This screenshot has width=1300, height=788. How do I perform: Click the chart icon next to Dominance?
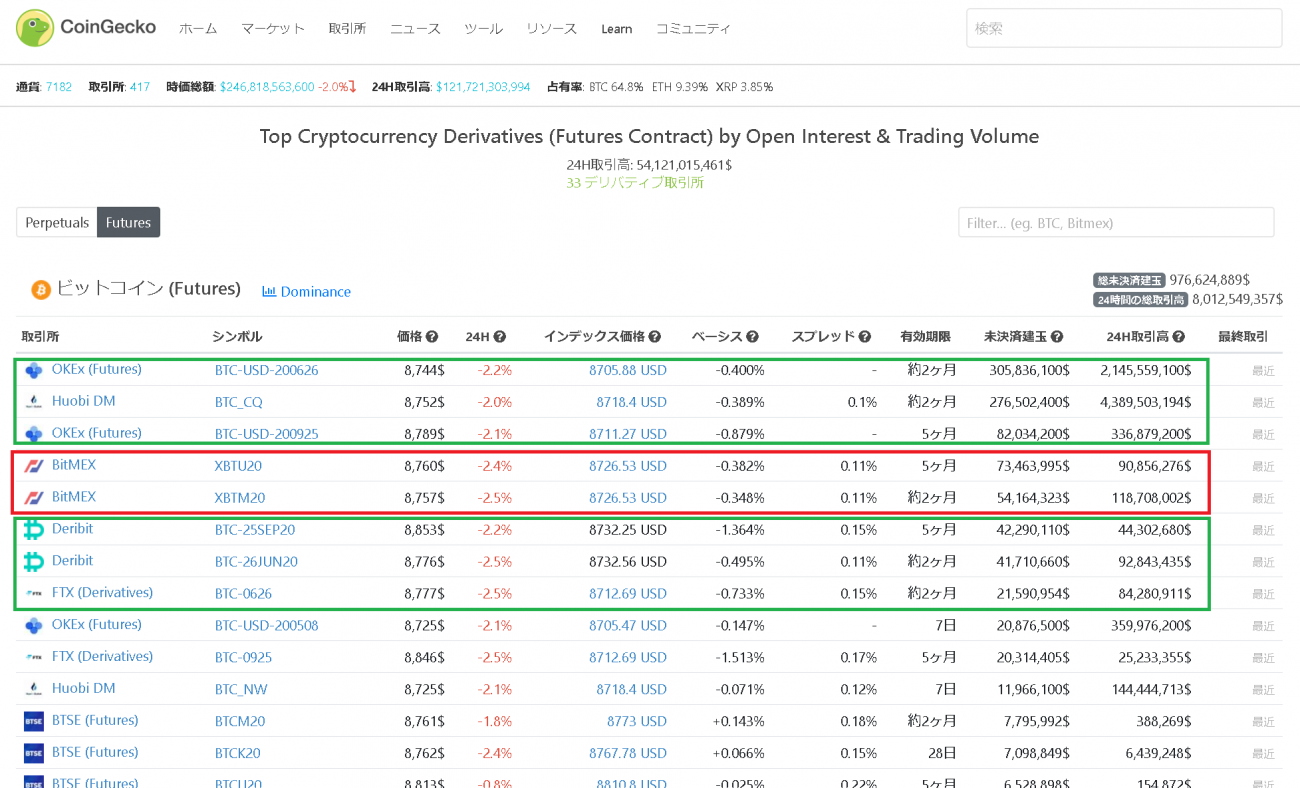(269, 292)
